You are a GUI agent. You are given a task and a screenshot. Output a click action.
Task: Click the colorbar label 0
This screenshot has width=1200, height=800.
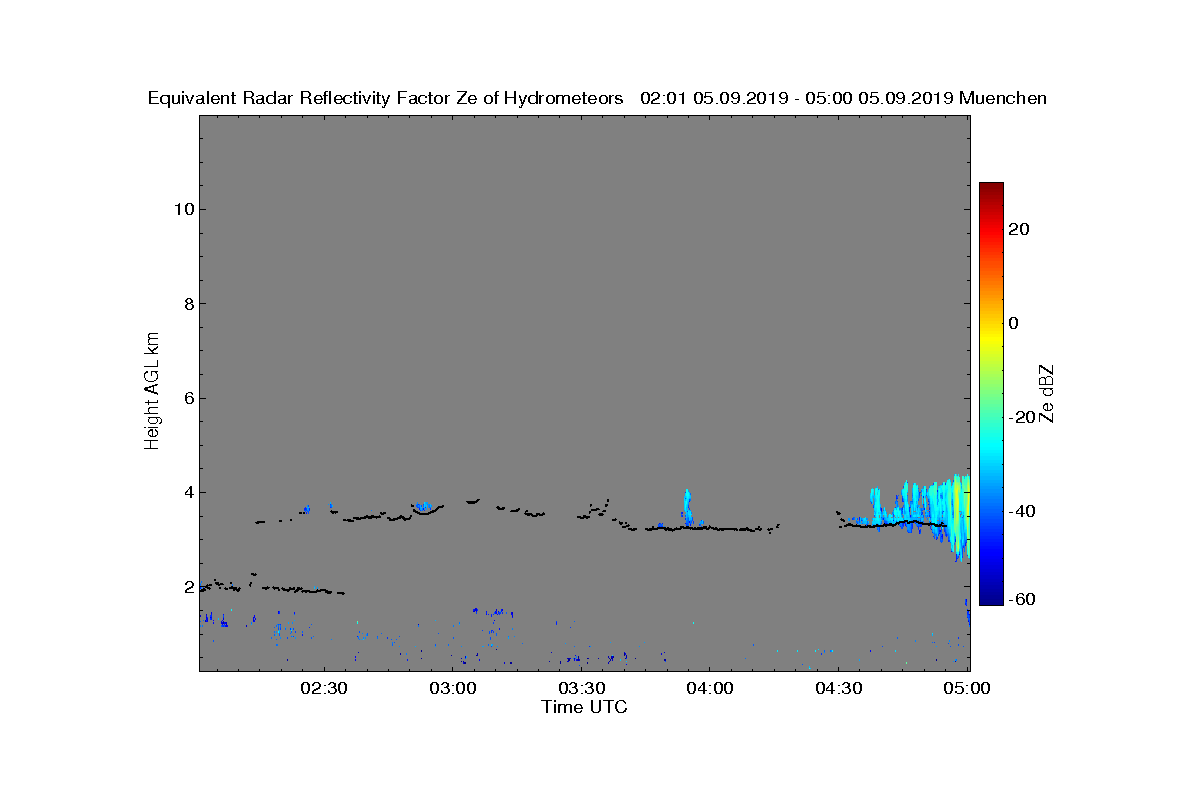coord(1014,323)
